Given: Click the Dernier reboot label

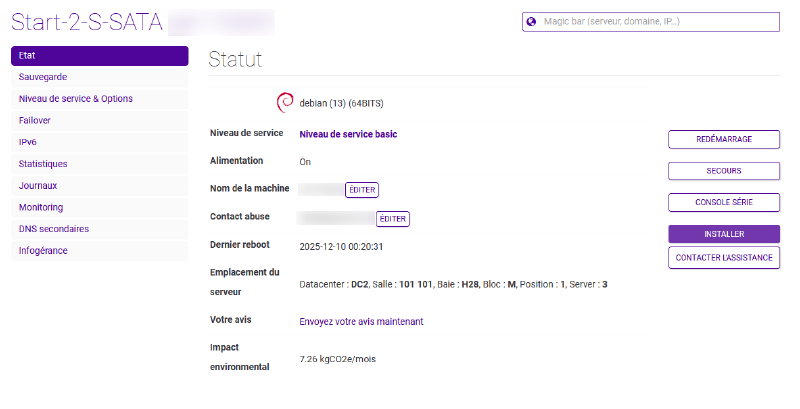Looking at the screenshot, I should pos(240,245).
